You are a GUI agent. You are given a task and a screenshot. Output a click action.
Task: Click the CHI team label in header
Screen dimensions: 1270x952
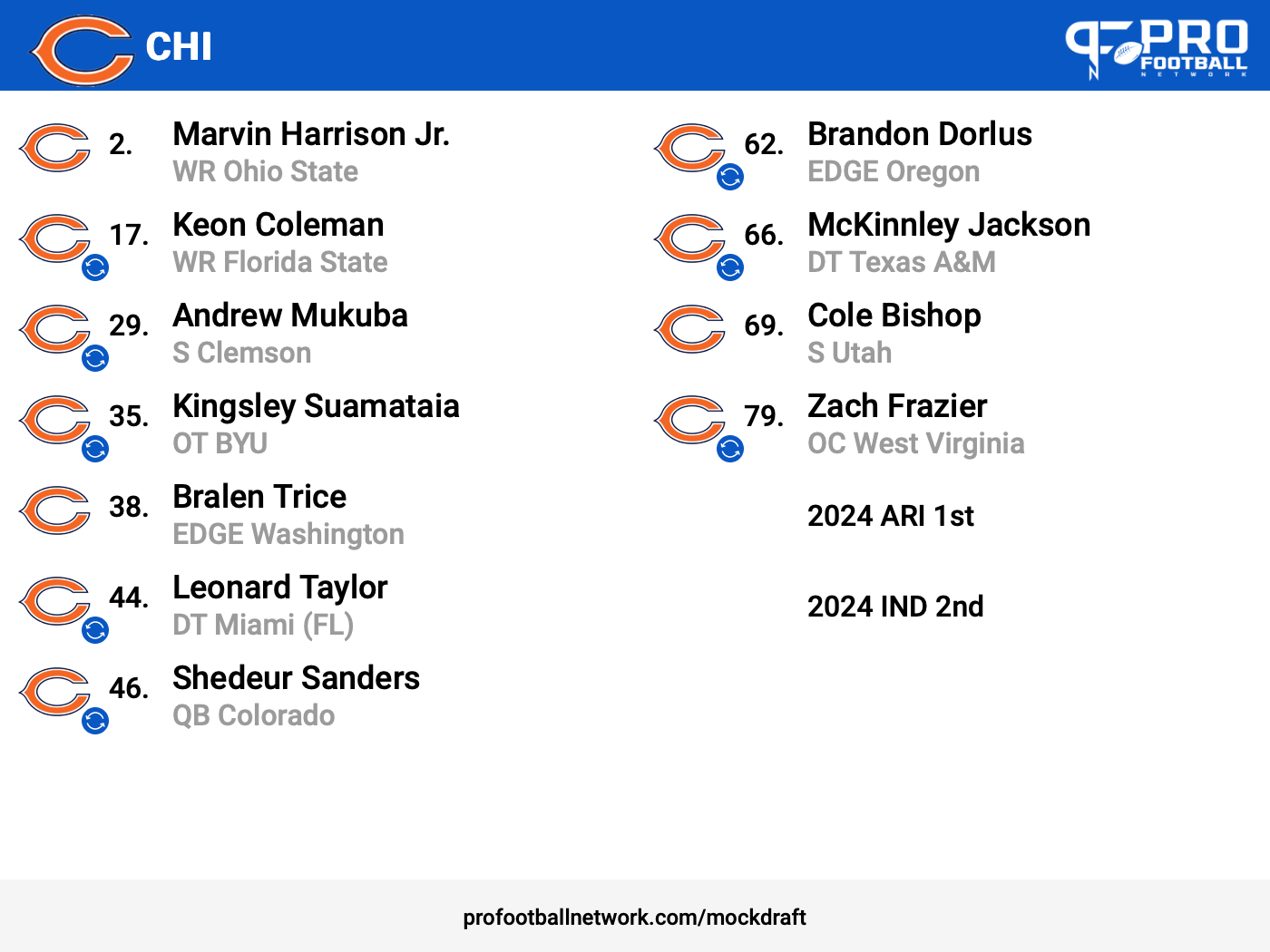[179, 47]
